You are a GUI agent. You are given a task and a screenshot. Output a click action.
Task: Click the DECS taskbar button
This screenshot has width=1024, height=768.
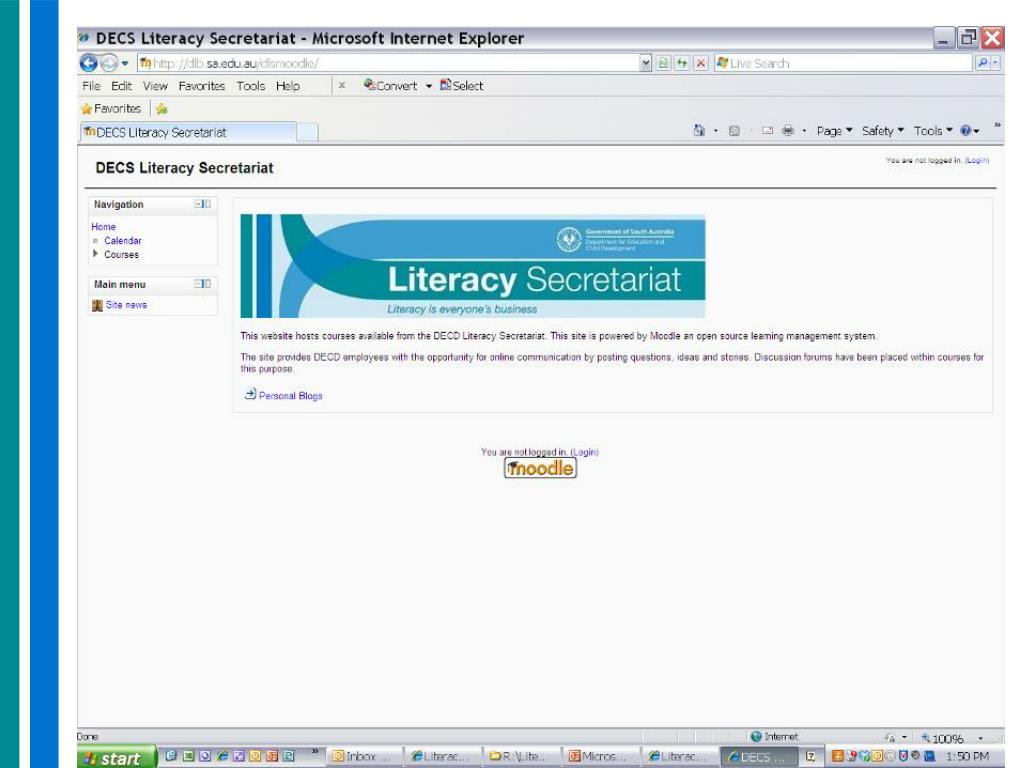[x=758, y=756]
